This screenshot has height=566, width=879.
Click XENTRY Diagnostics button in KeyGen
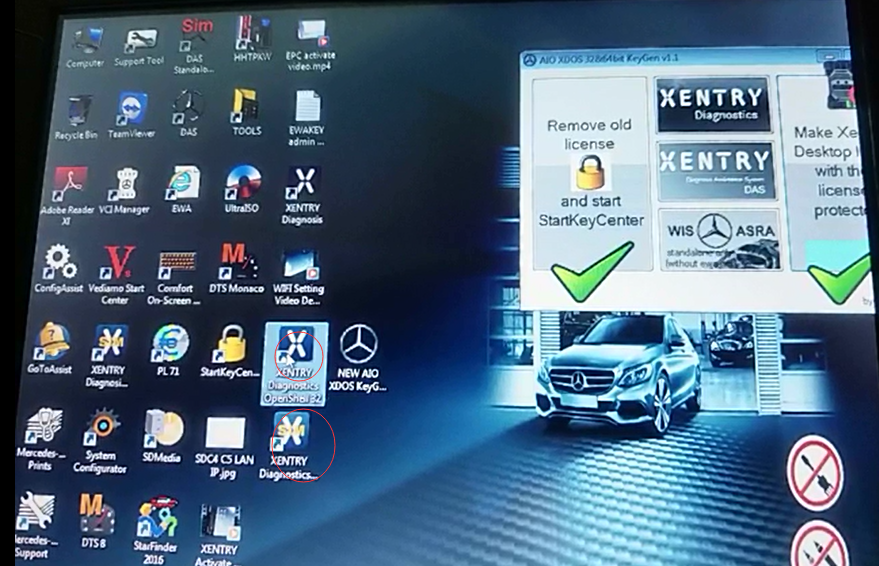pos(714,105)
